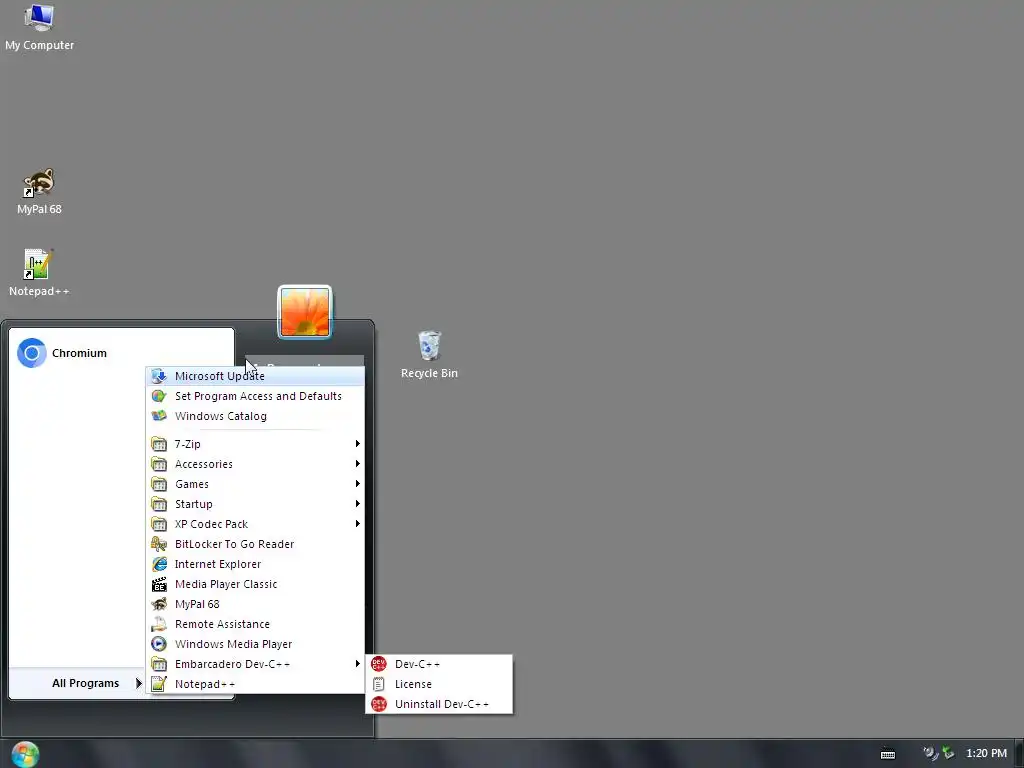1024x768 pixels.
Task: Click the 'Set Program Access and Defaults' label
Action: pos(258,396)
